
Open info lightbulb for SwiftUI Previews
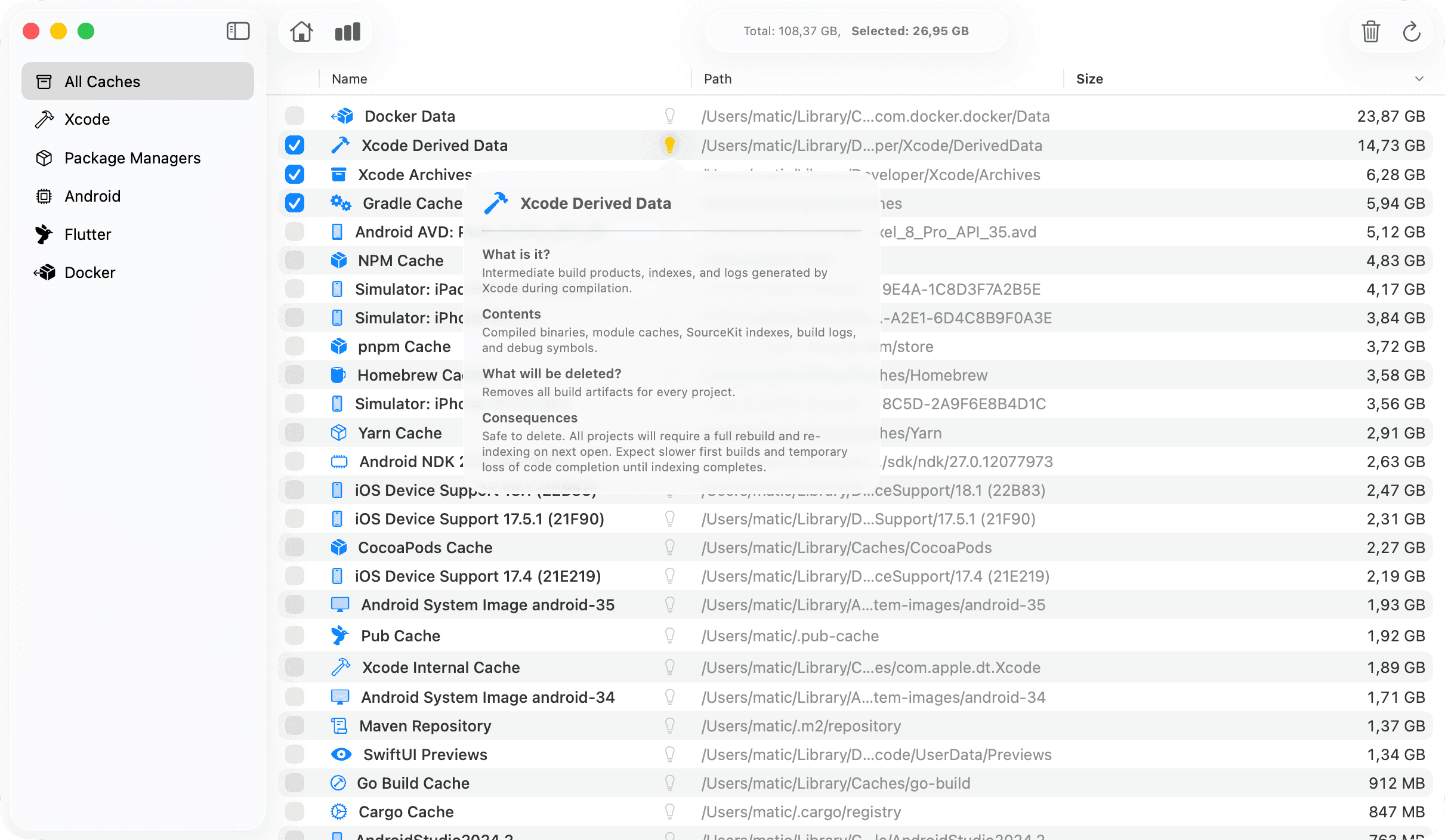pyautogui.click(x=671, y=754)
